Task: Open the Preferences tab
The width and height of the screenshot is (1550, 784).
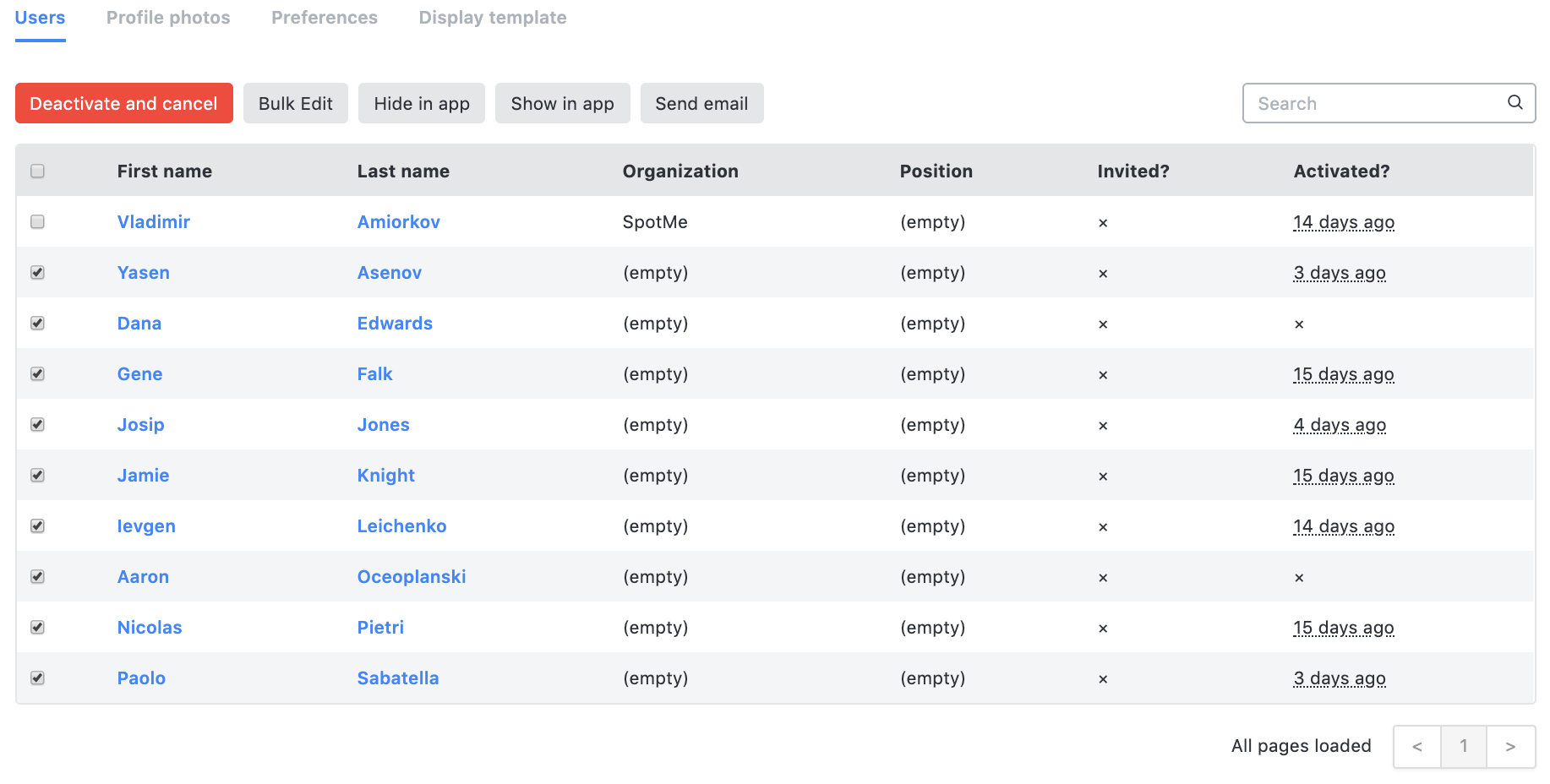Action: point(325,18)
